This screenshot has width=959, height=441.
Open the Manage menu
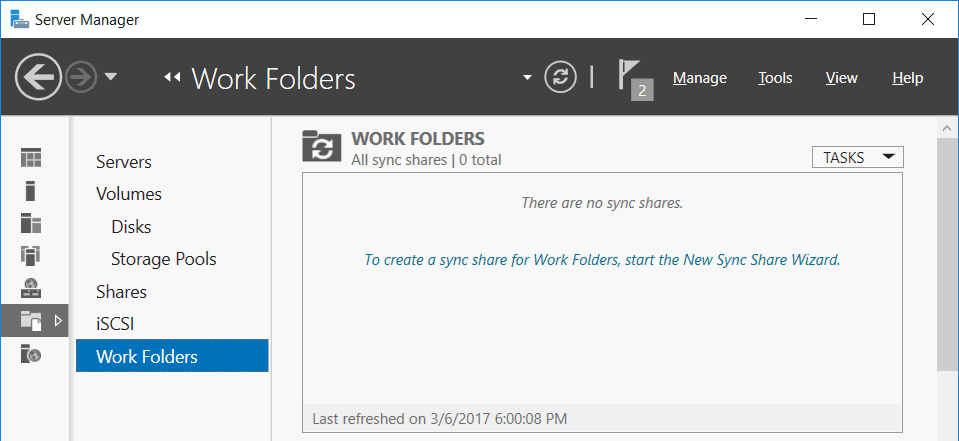point(700,78)
